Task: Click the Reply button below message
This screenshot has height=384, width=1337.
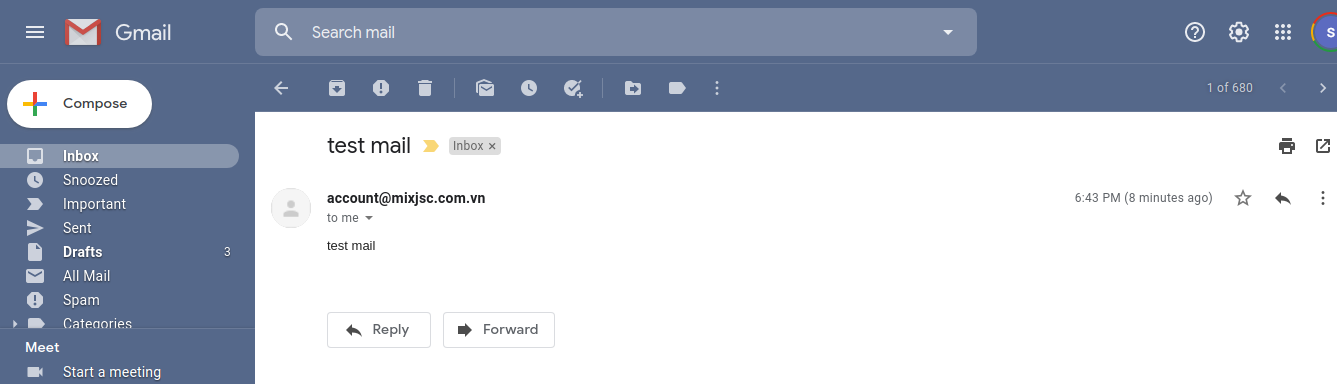Action: coord(379,330)
